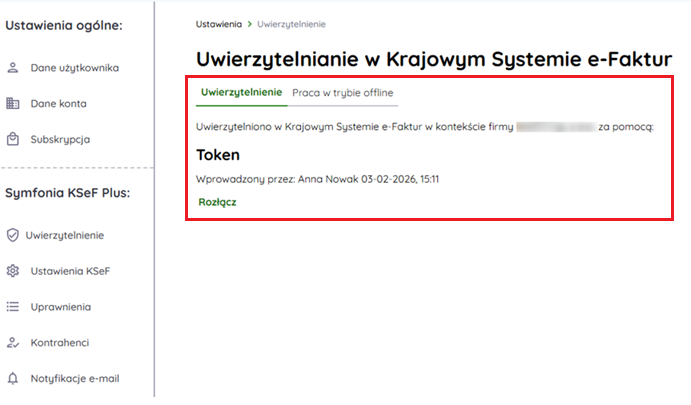Open Notyfikacje e-mail settings label
This screenshot has width=691, height=405.
(77, 379)
